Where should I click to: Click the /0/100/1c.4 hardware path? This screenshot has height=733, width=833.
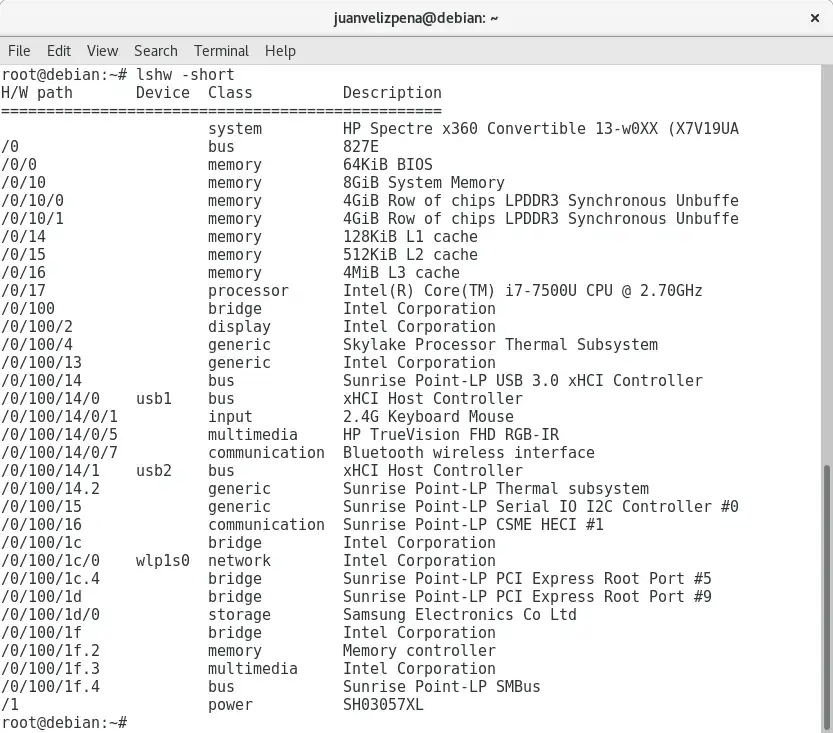tap(50, 579)
